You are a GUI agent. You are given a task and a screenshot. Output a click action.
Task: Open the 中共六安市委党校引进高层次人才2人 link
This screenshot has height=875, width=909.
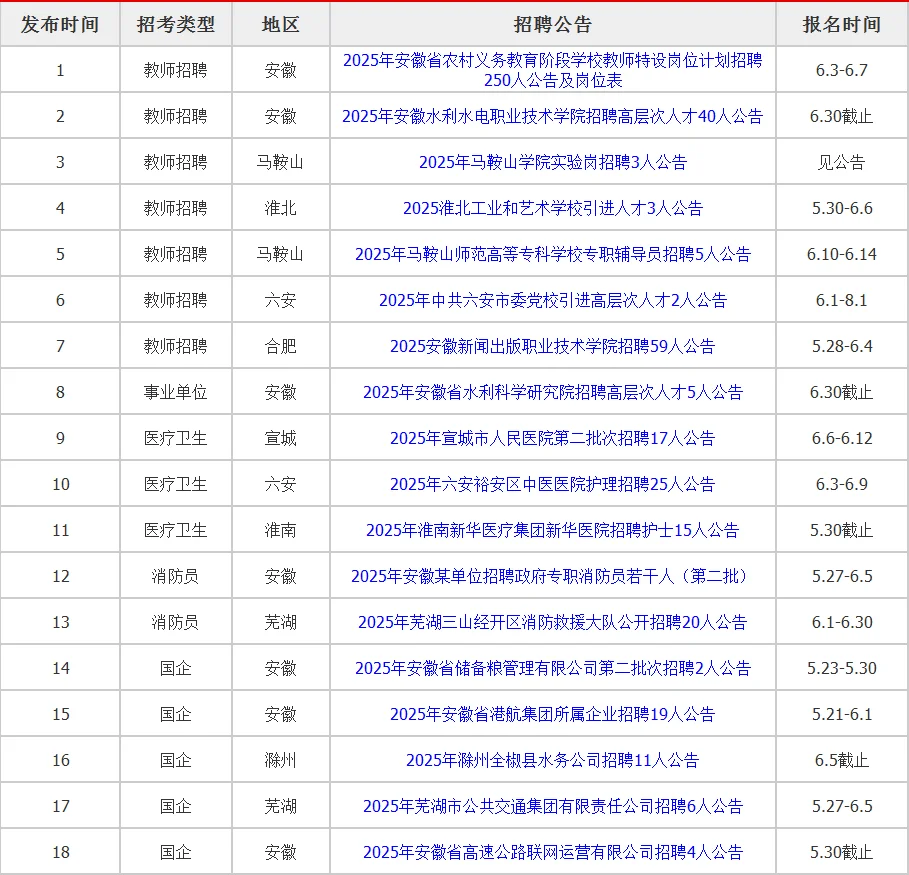[552, 300]
